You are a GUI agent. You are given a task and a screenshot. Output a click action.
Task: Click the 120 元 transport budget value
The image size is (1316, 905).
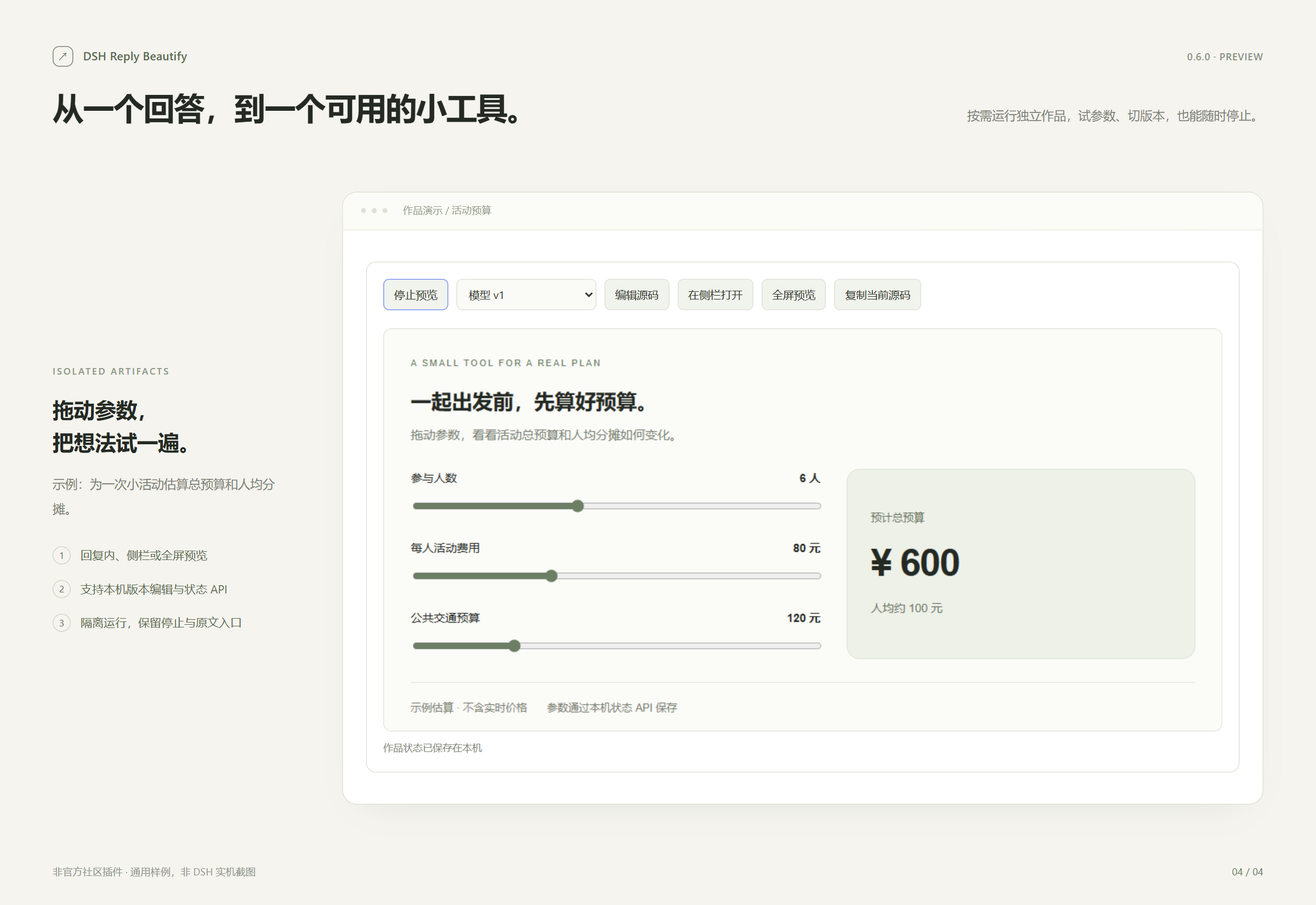[803, 618]
